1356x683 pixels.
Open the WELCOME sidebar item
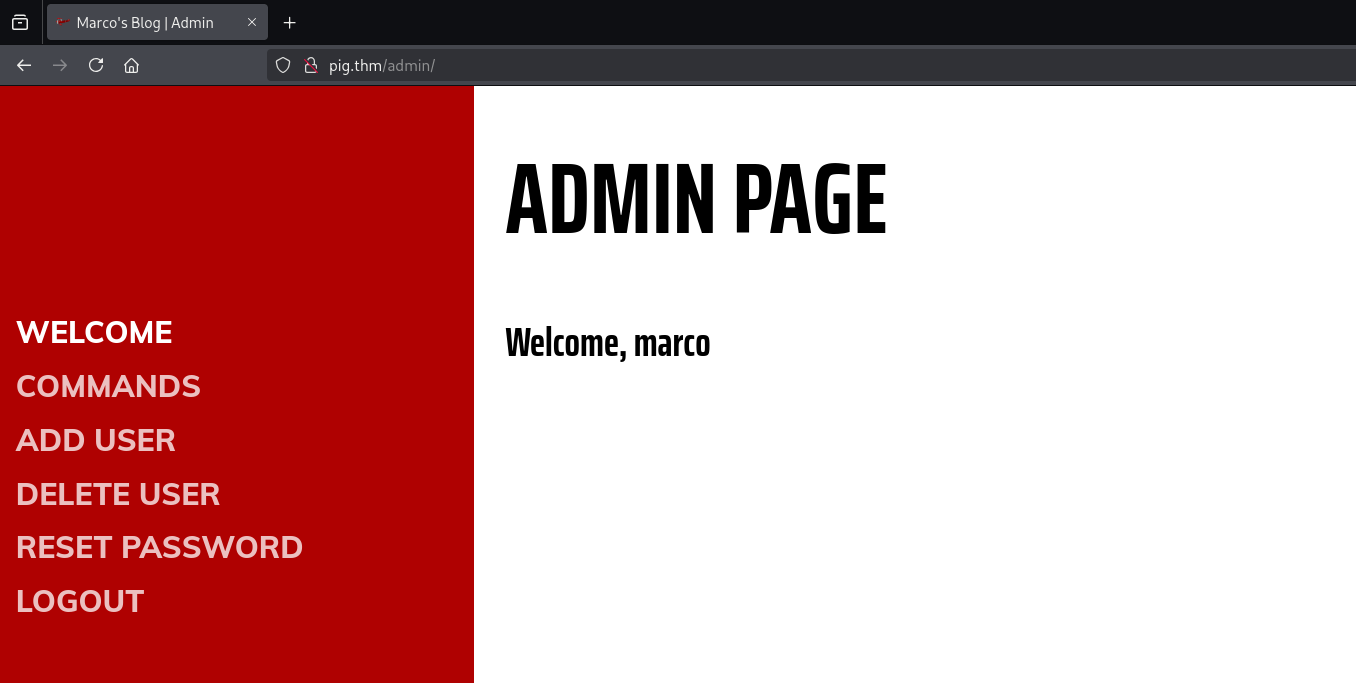(x=94, y=332)
